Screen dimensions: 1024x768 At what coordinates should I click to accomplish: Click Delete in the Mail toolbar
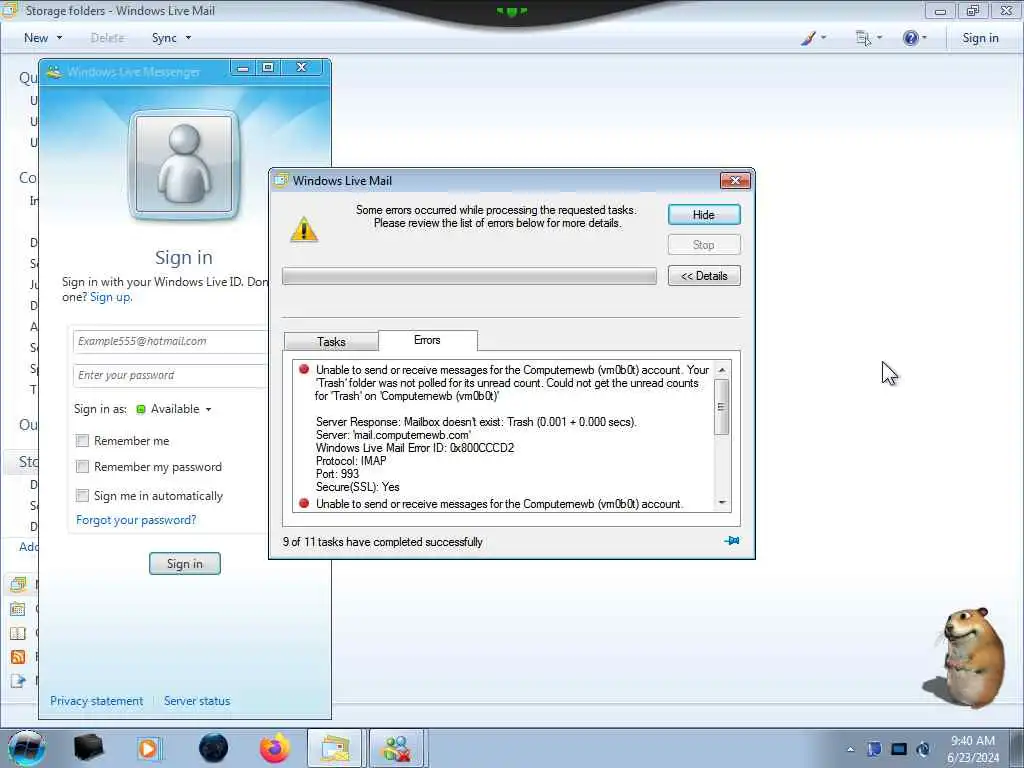107,38
